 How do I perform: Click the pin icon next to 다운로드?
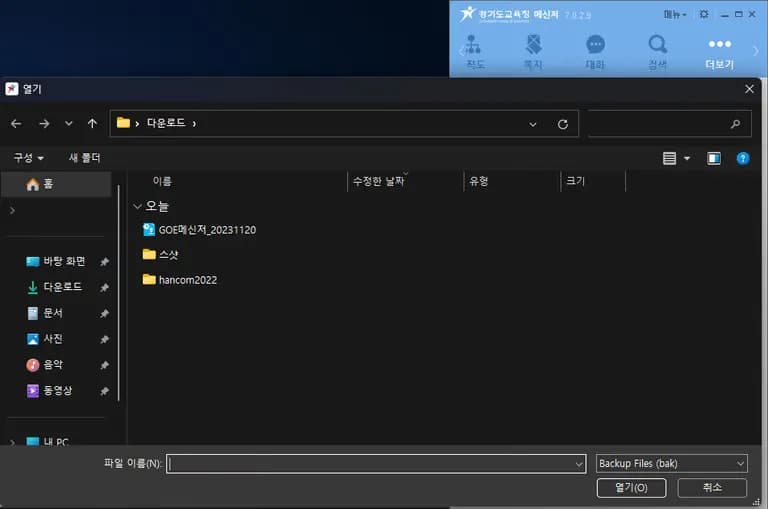click(x=104, y=288)
